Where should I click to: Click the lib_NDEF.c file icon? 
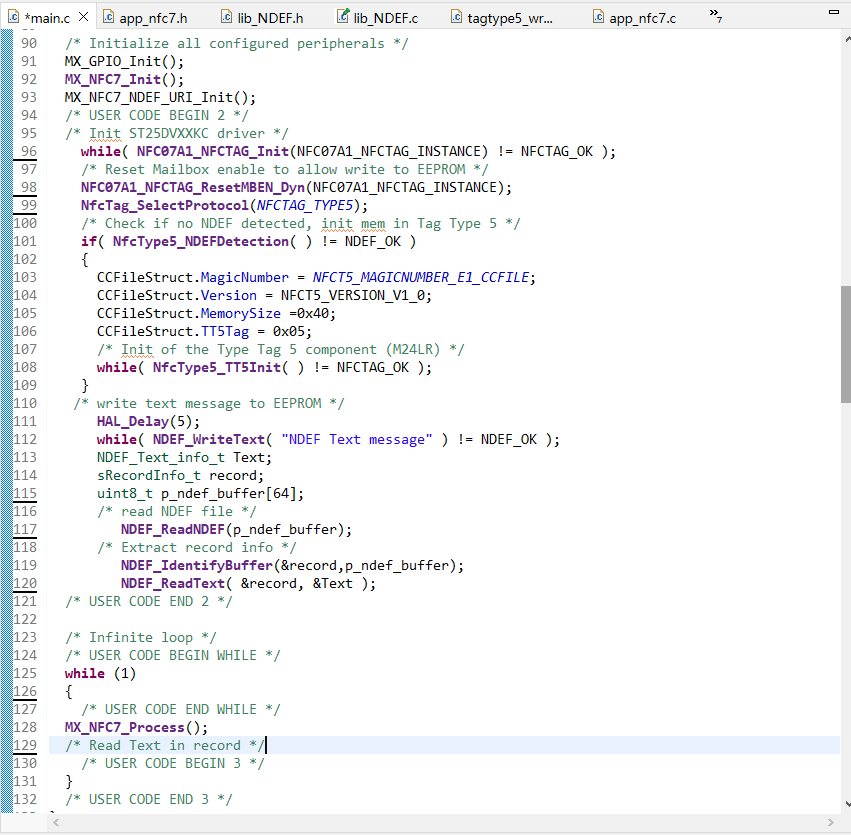(x=342, y=16)
